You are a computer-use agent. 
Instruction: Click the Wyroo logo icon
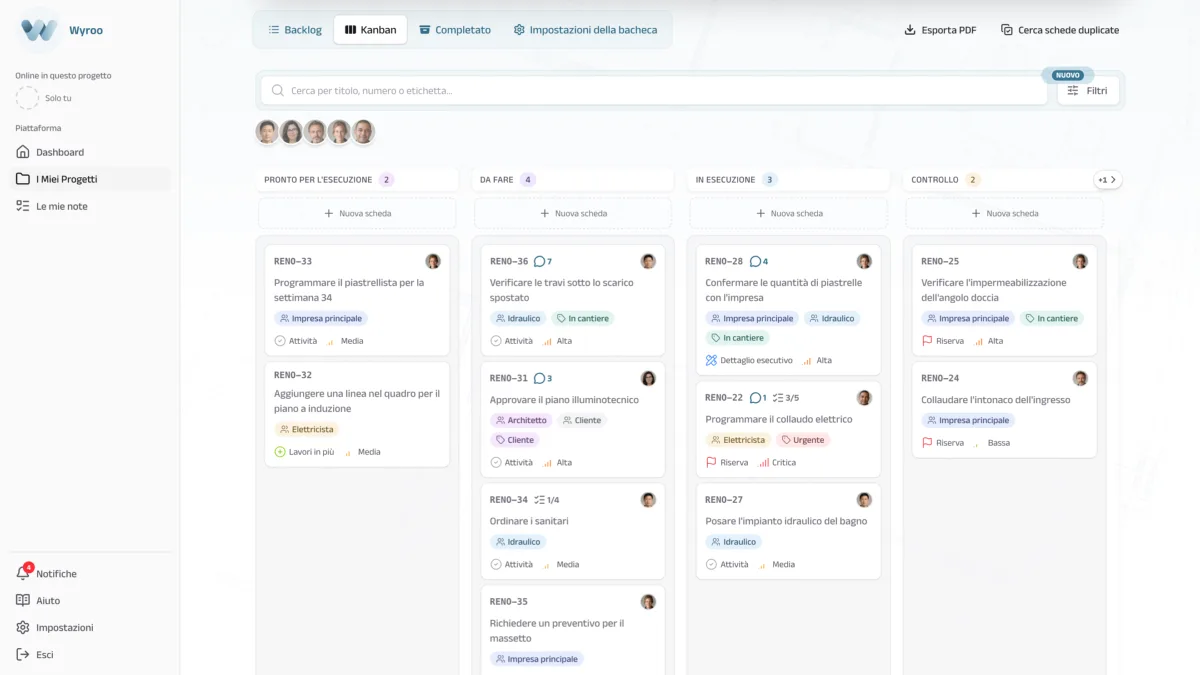39,30
